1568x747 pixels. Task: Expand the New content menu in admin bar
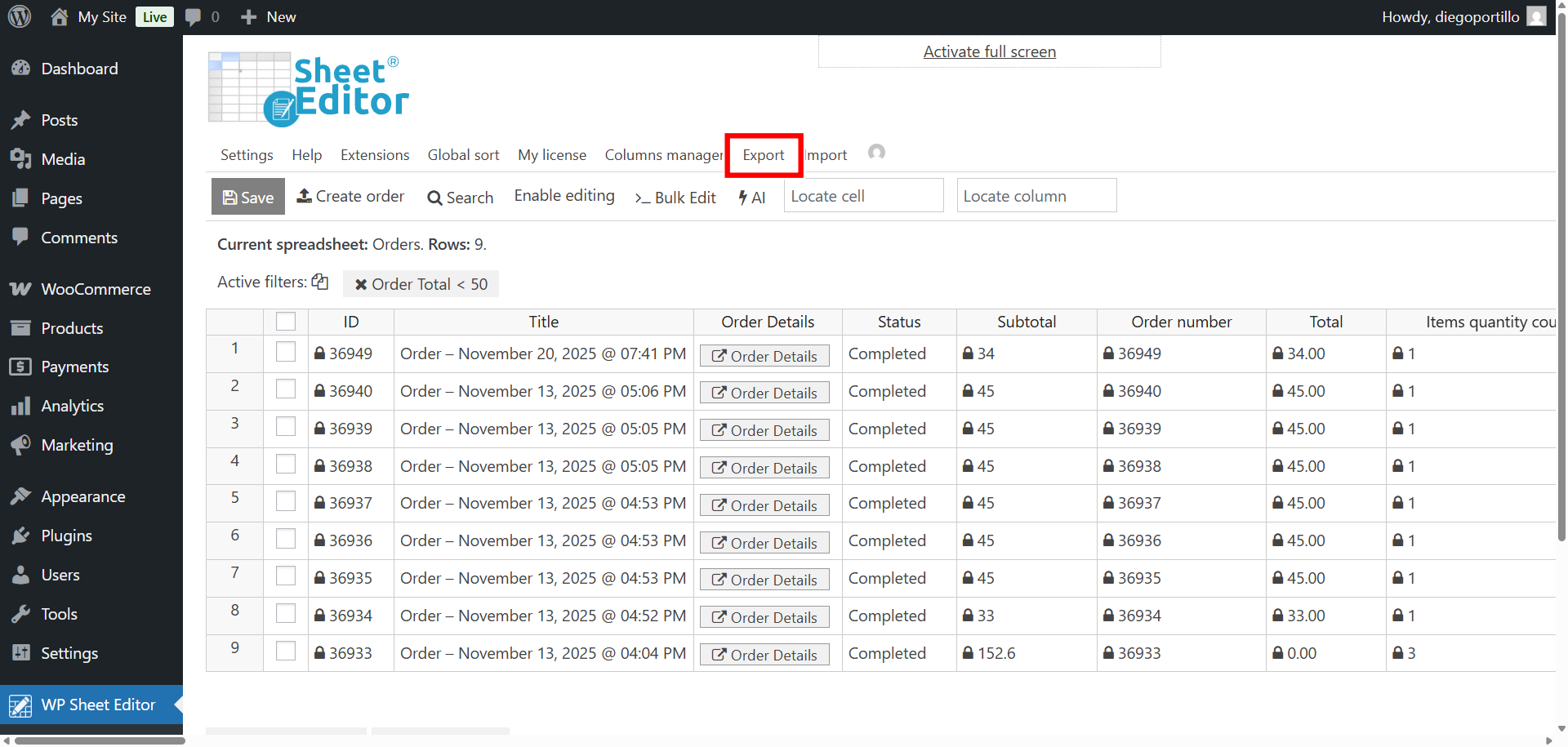(x=269, y=17)
